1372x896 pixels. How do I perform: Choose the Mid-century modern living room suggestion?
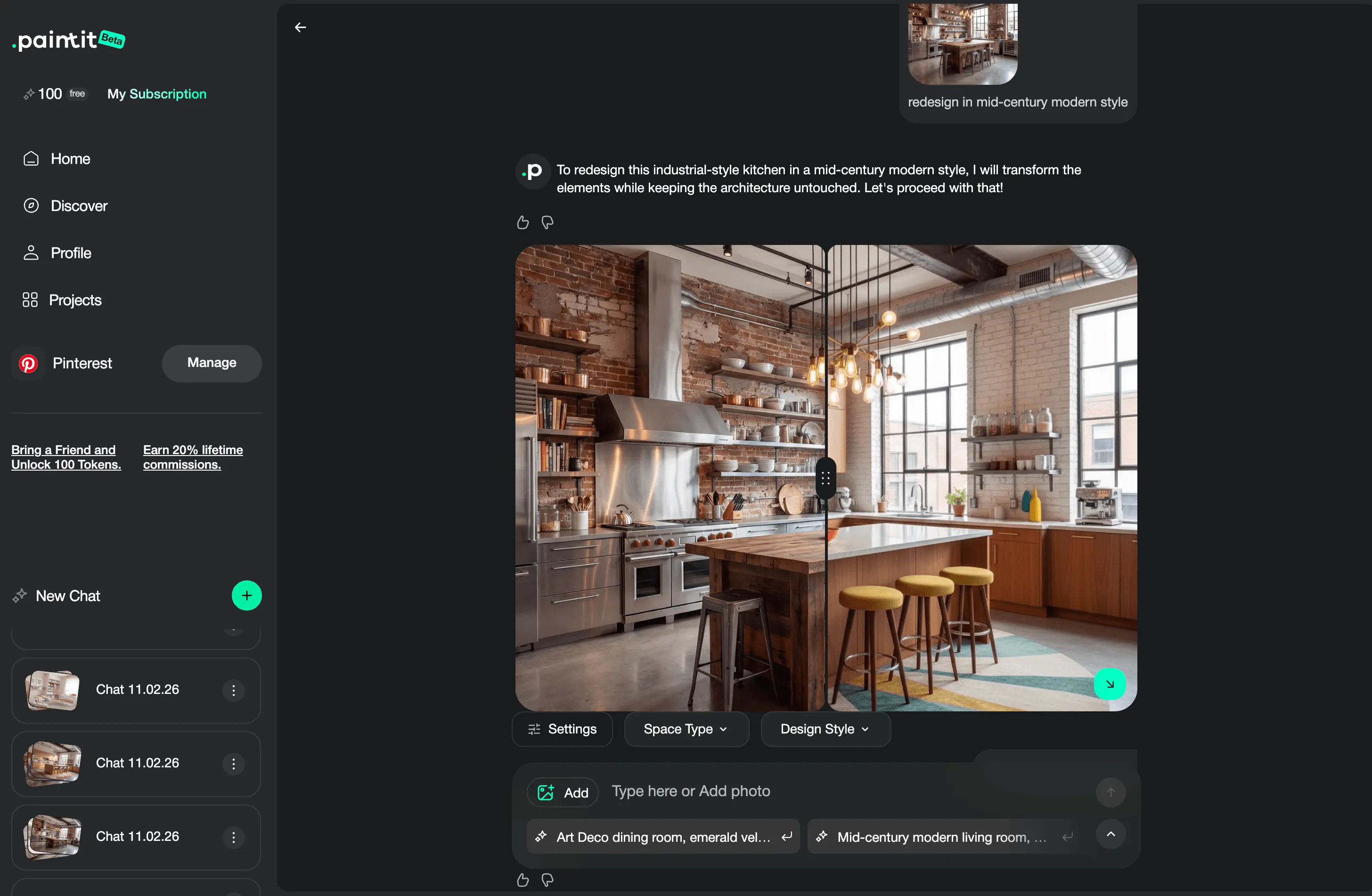(944, 837)
